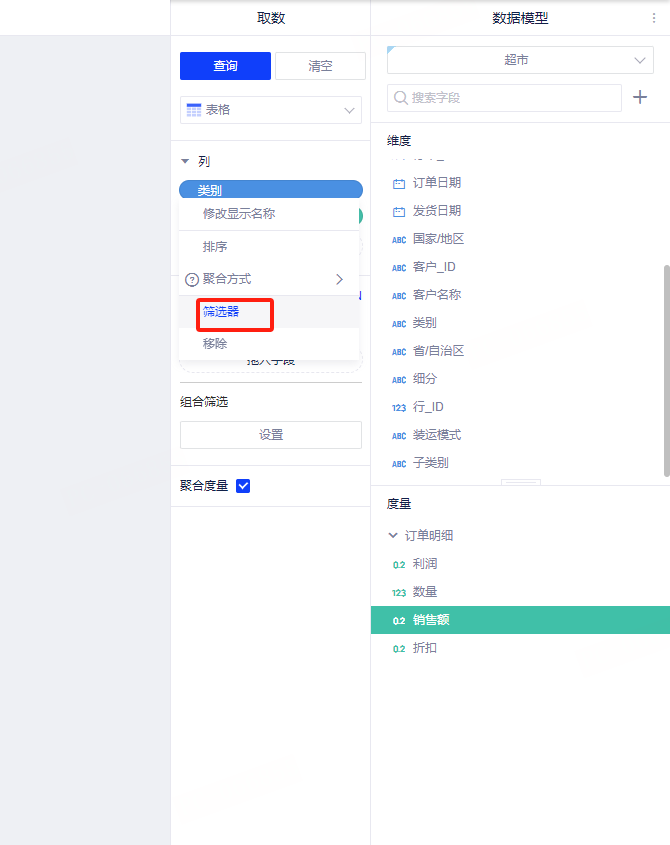Choose 修改显示名称 from the context menu
The image size is (670, 845).
pos(239,214)
